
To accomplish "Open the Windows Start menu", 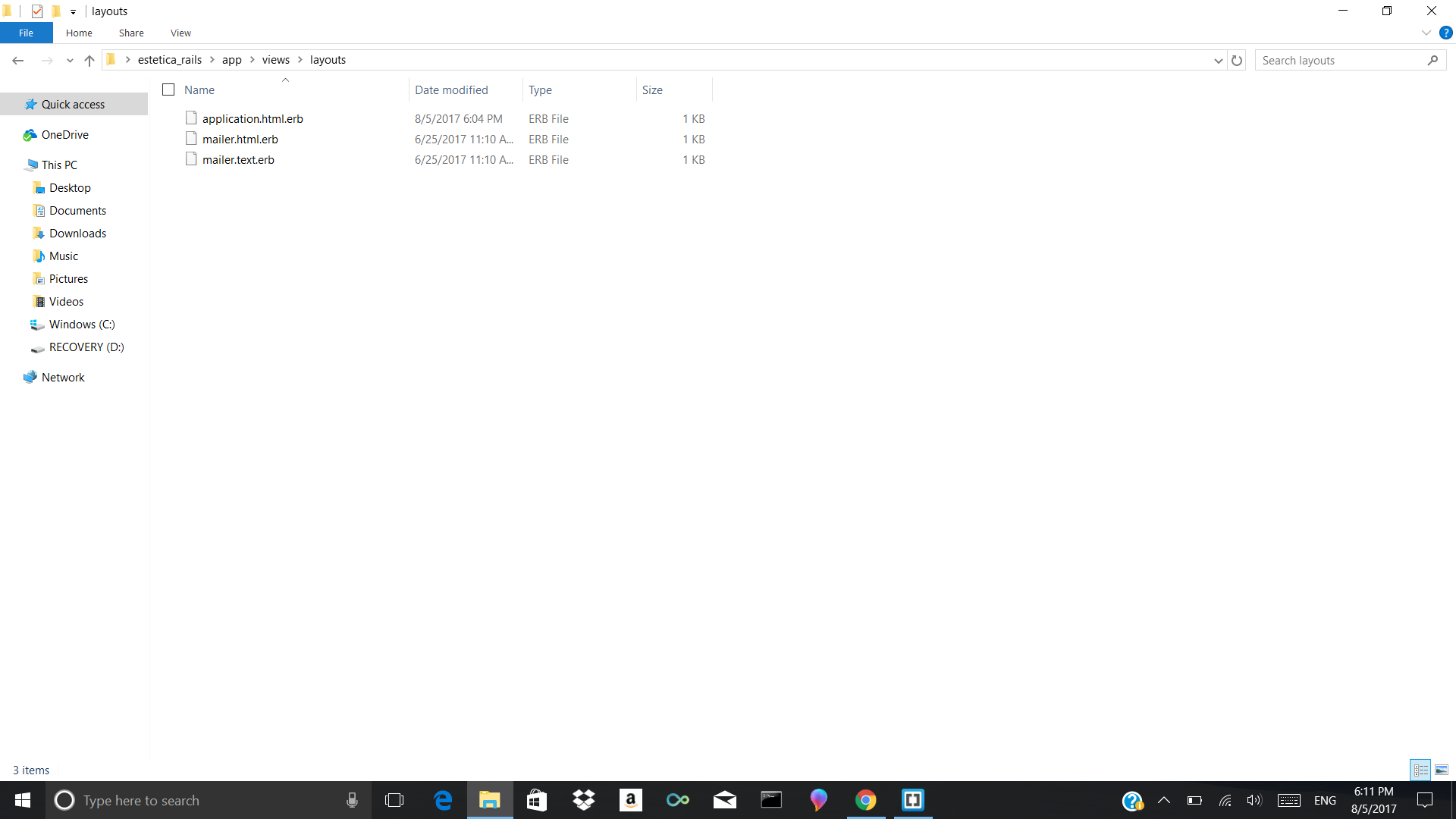I will (x=23, y=800).
